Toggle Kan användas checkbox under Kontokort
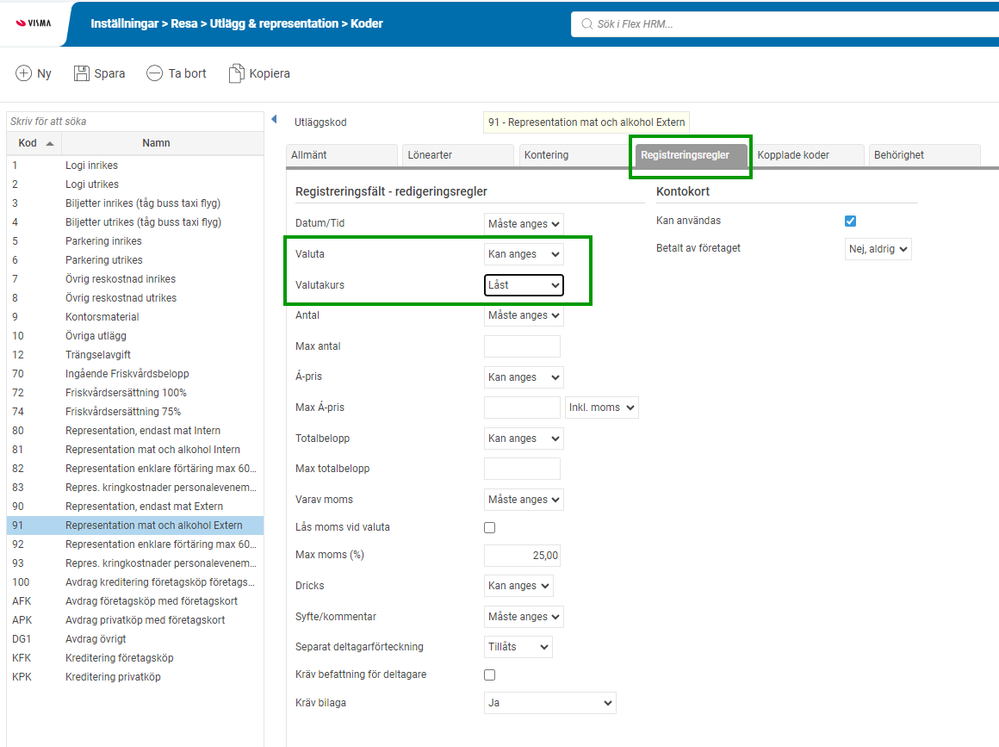 tap(850, 221)
